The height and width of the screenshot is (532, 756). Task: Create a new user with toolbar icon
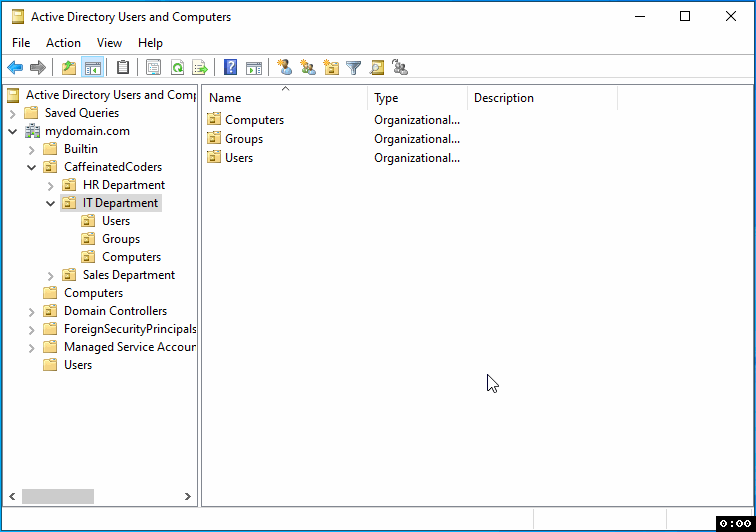pos(284,68)
